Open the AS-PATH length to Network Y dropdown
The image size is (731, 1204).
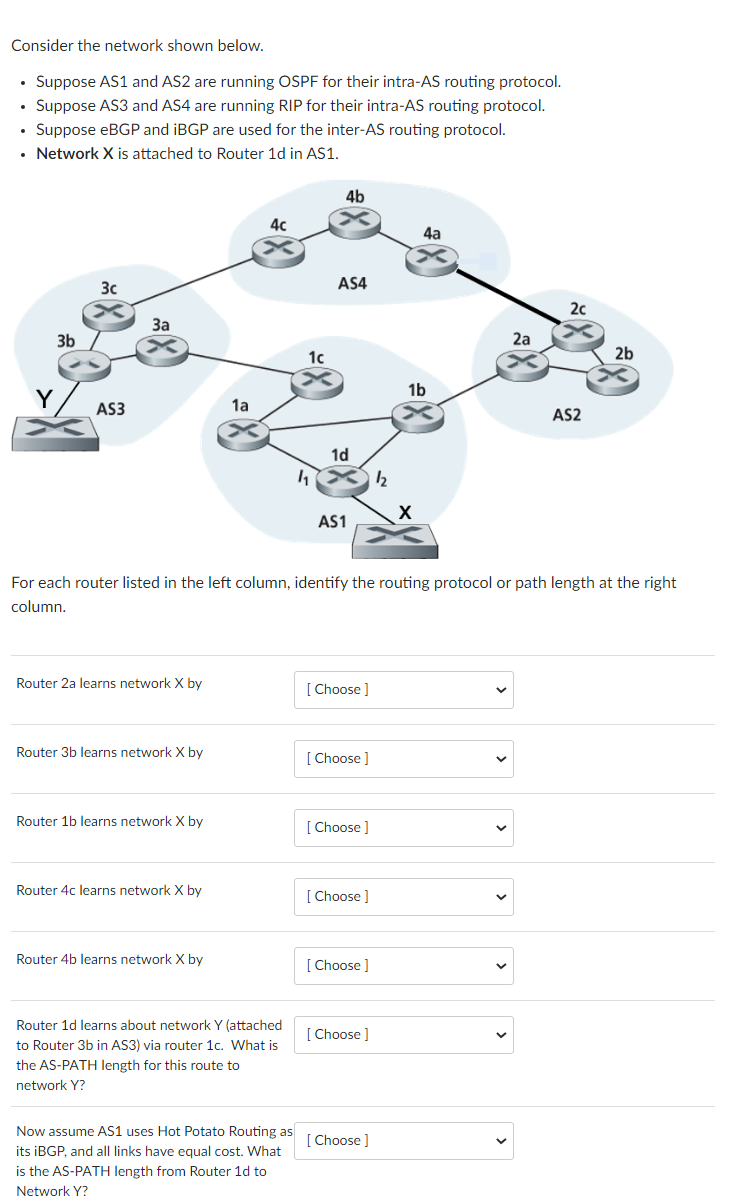(x=403, y=1034)
